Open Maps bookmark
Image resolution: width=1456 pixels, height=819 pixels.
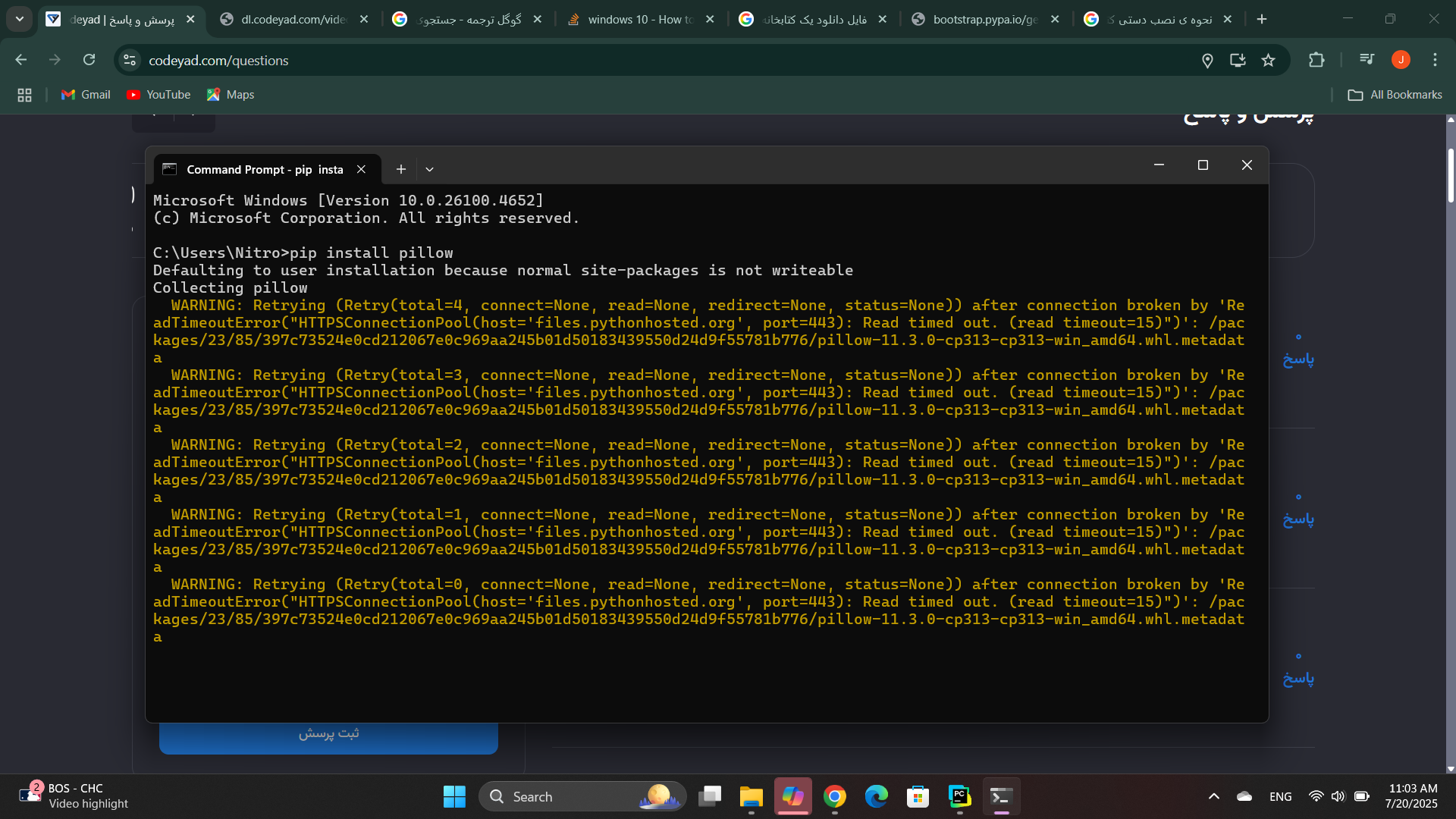pos(231,95)
